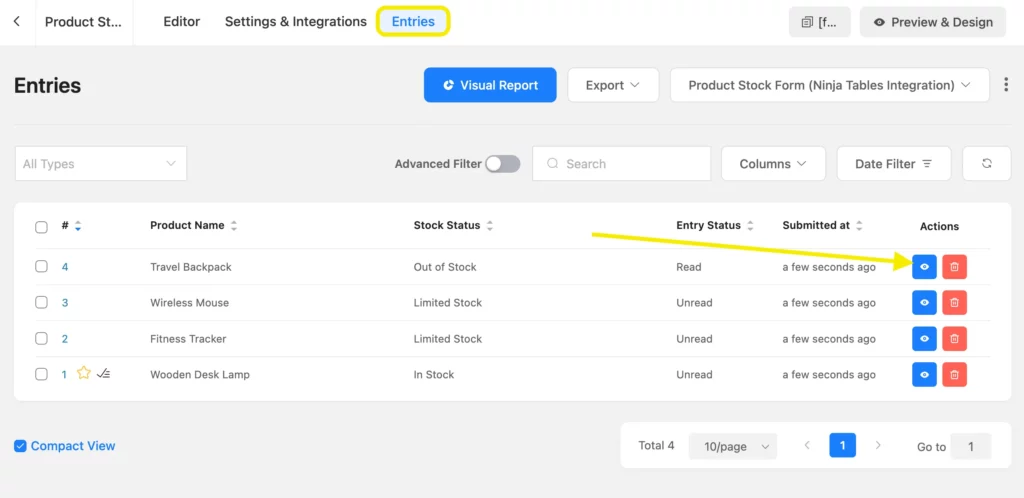Delete the Wireless Mouse entry
The image size is (1024, 498).
pyautogui.click(x=954, y=303)
